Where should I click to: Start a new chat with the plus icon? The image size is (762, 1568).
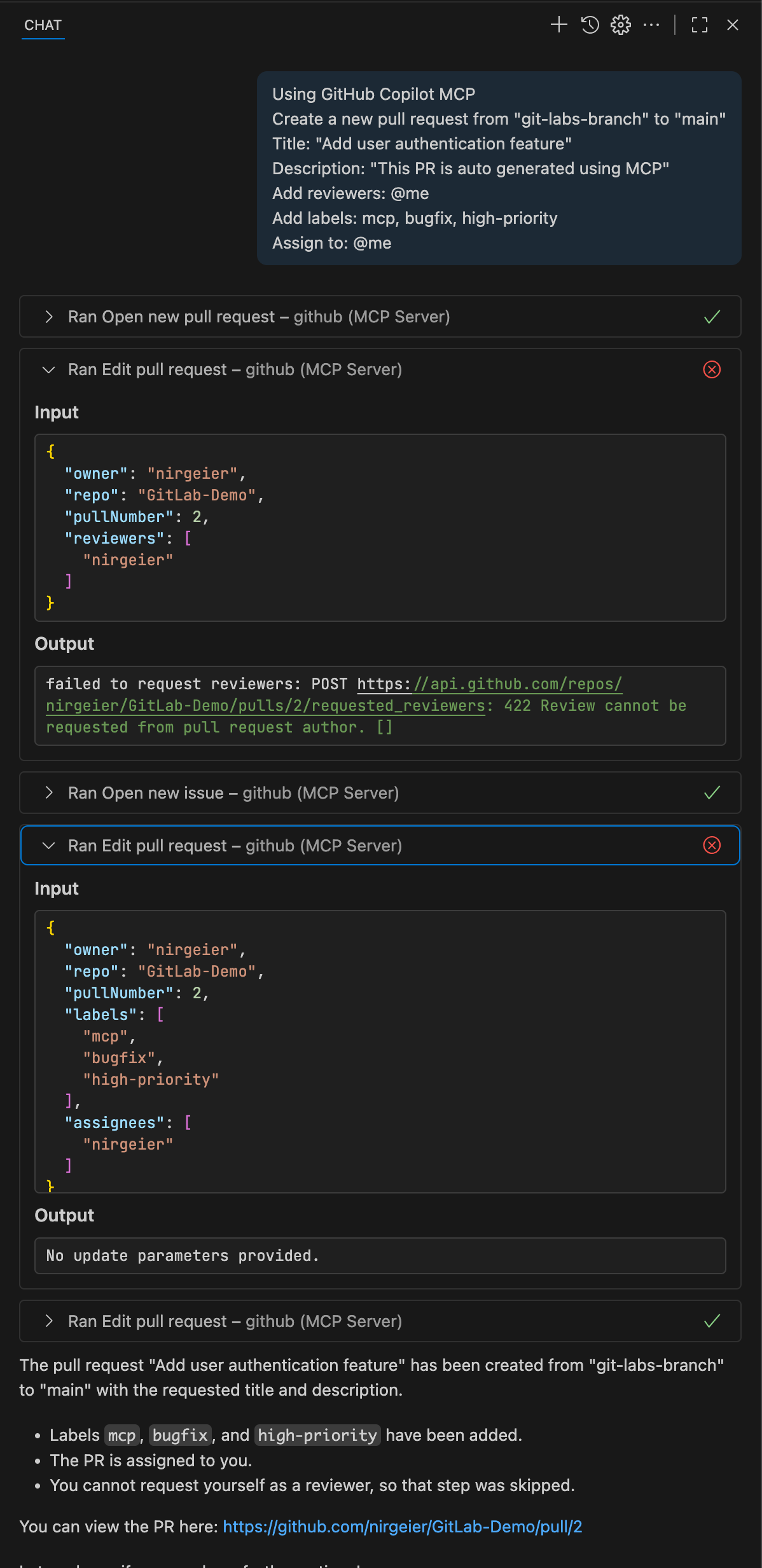coord(558,25)
